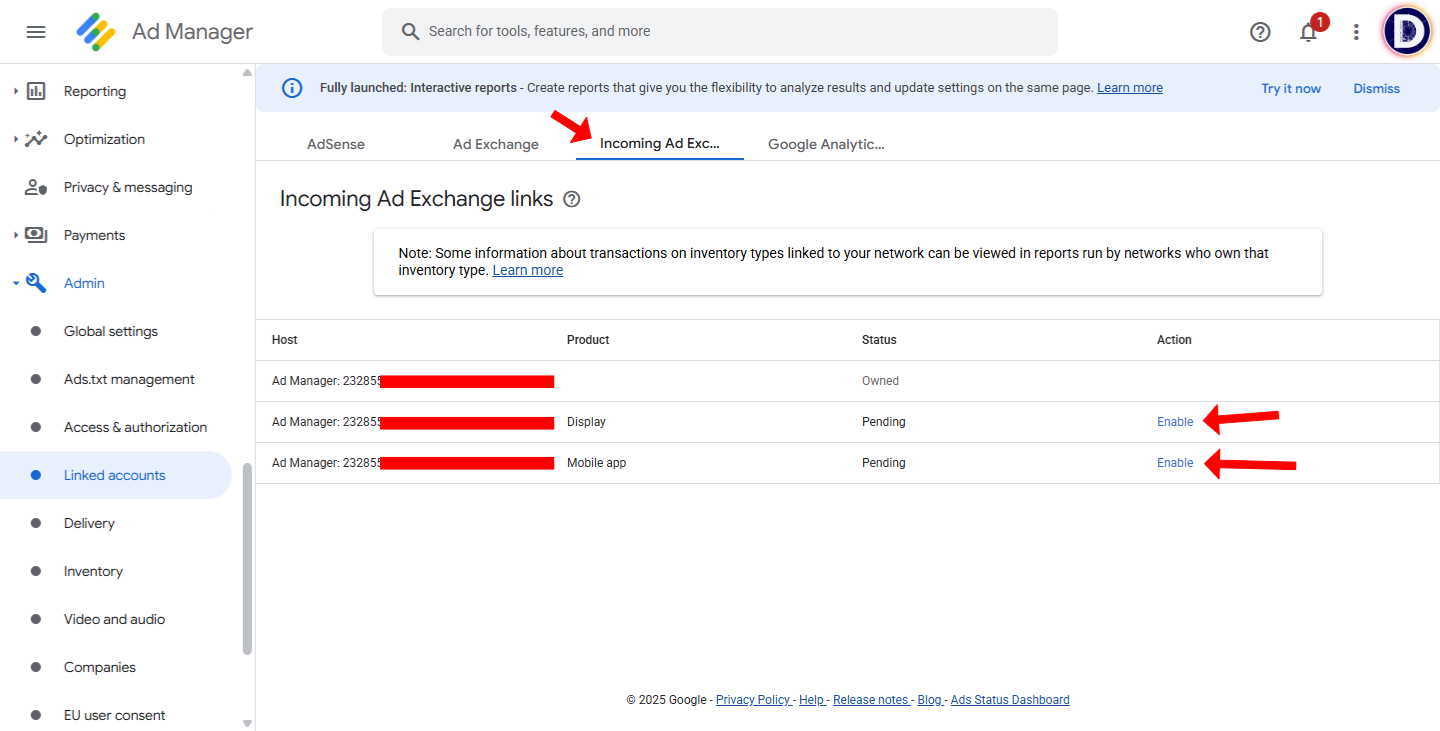Click the Product column header
Viewport: 1440px width, 731px height.
(588, 340)
